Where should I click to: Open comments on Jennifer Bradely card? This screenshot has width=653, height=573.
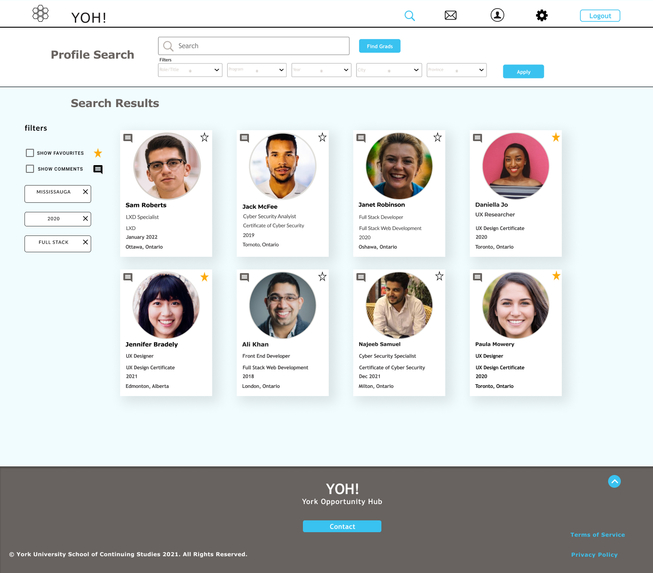coord(128,277)
